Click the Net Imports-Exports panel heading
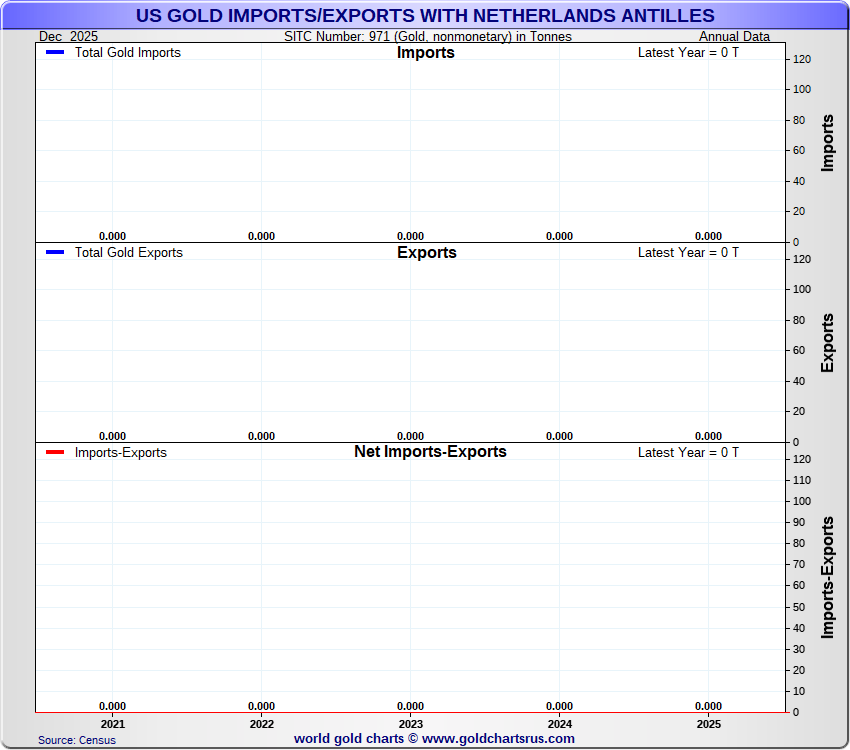The image size is (850, 750). click(x=430, y=452)
